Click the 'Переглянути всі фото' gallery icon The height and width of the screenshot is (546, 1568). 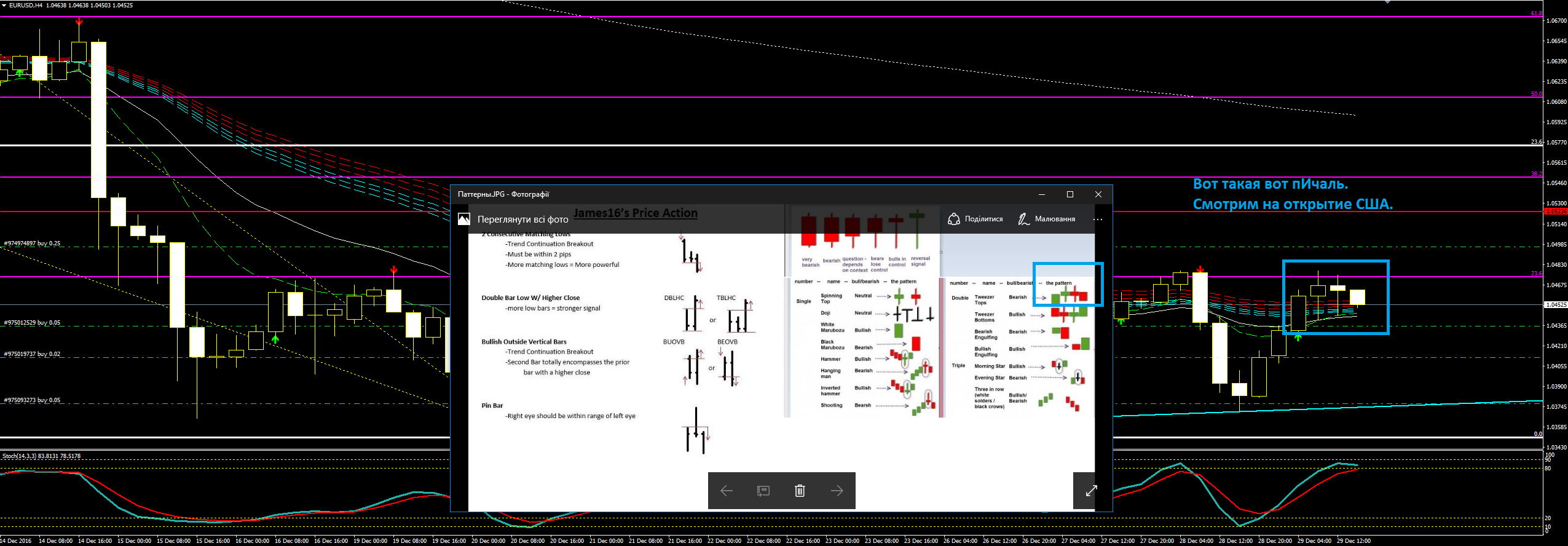point(464,219)
